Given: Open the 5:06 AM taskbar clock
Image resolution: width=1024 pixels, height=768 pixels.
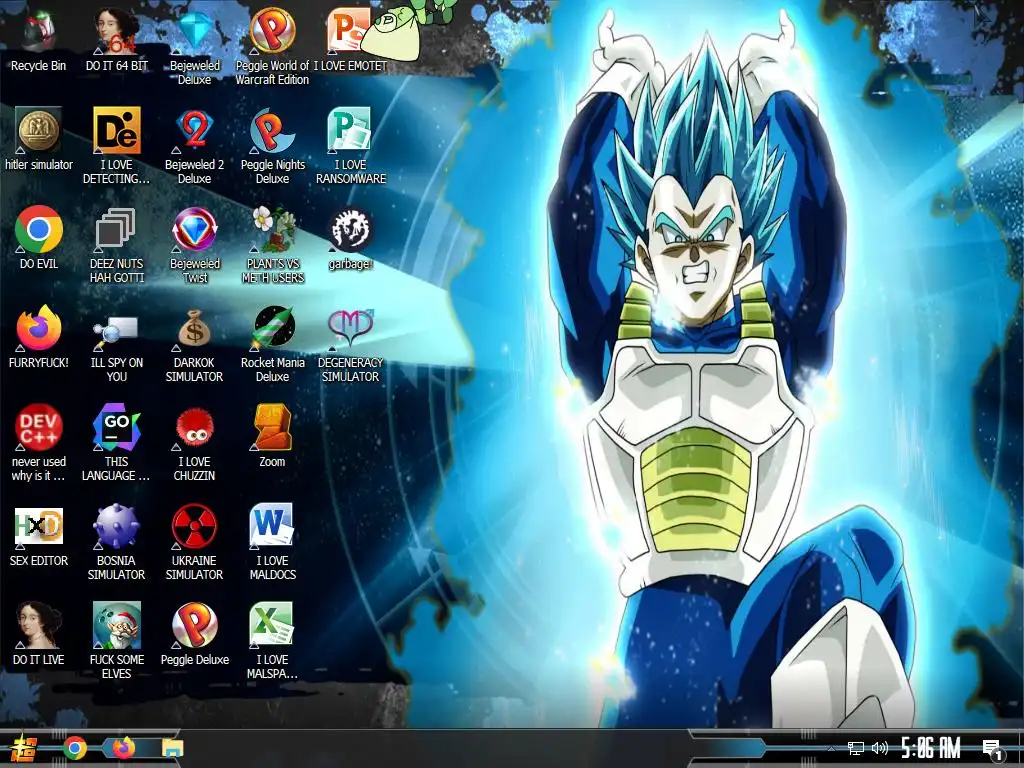Looking at the screenshot, I should (x=931, y=748).
